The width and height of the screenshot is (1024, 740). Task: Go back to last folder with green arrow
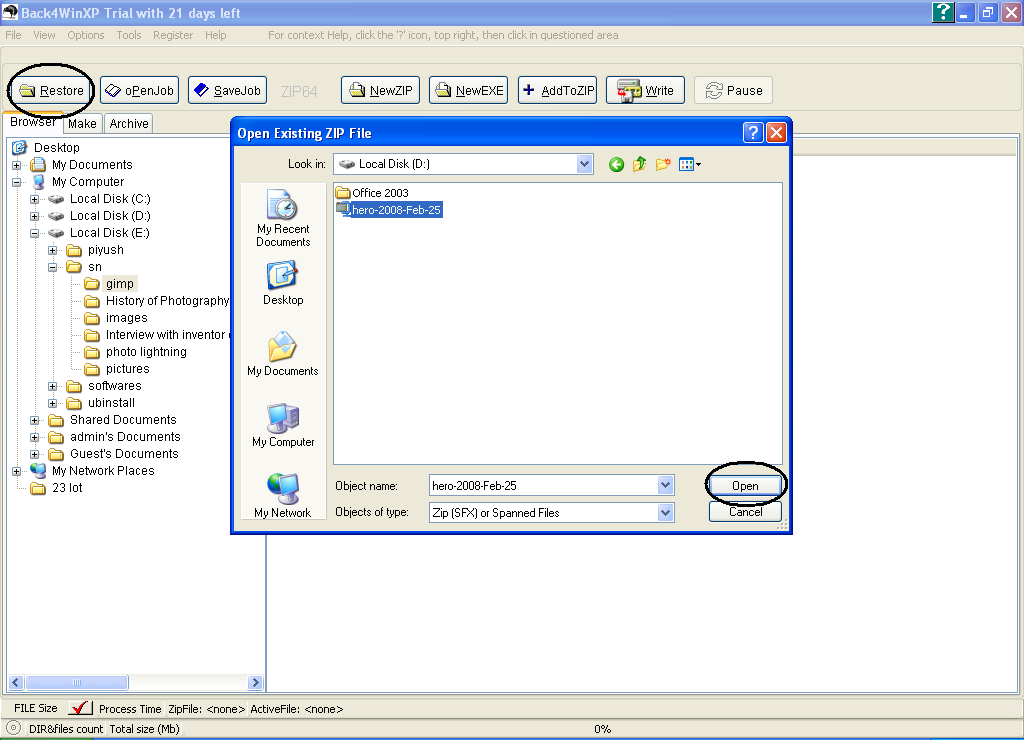pyautogui.click(x=616, y=165)
